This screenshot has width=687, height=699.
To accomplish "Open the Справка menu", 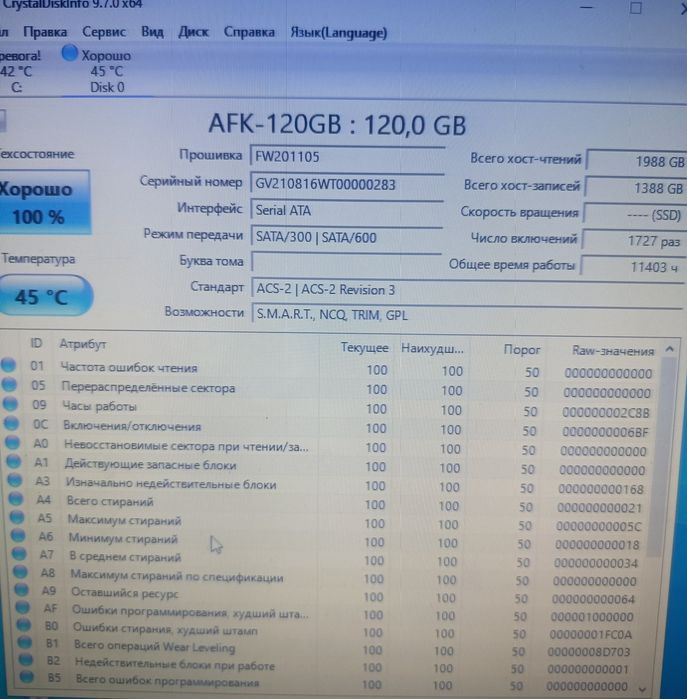I will tap(249, 32).
